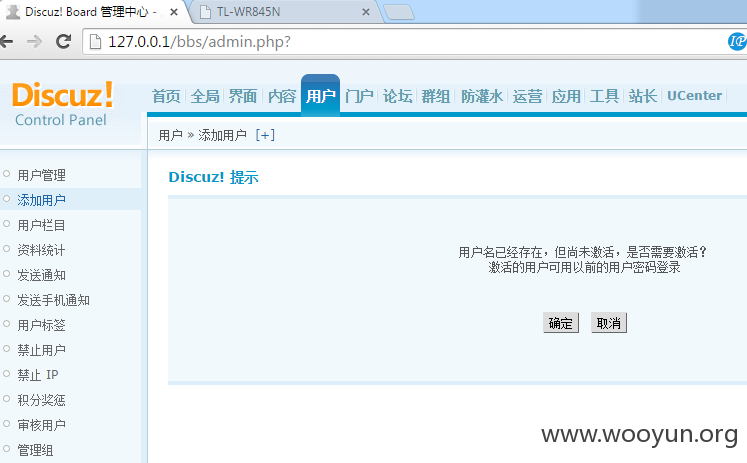Close the Discuz! Board tab
The width and height of the screenshot is (747, 463).
click(174, 12)
